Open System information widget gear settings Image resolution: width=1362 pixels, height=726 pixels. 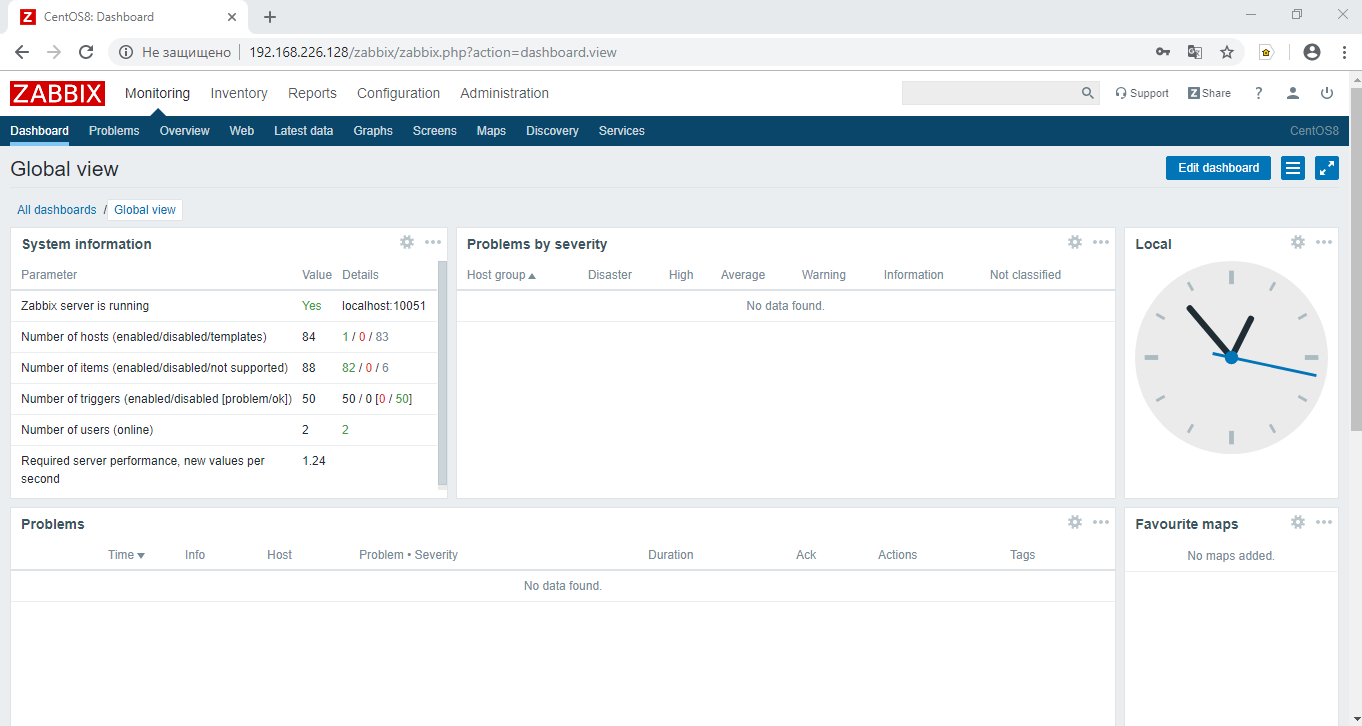click(407, 242)
